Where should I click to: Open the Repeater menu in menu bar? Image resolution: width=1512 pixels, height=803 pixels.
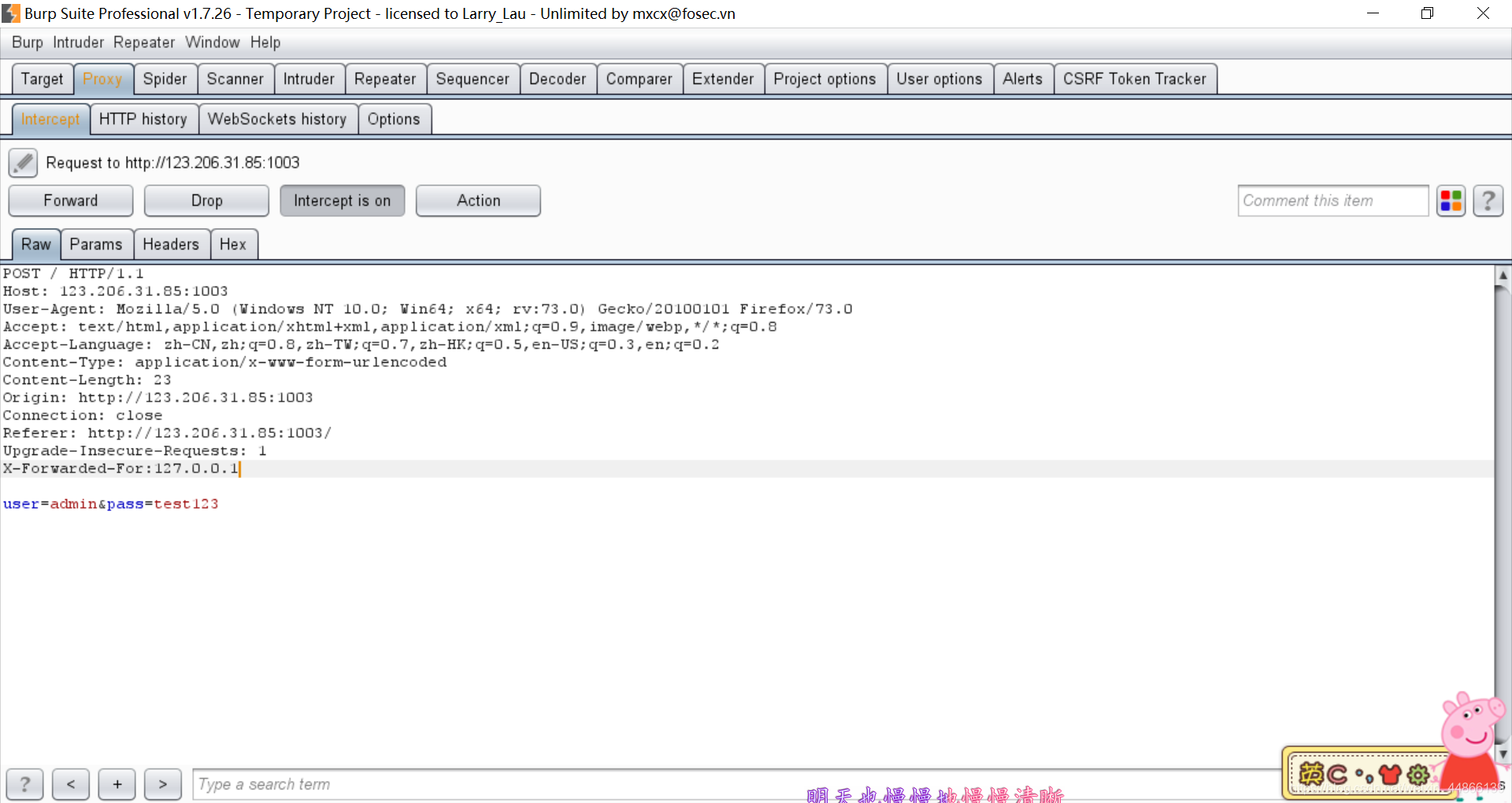click(144, 43)
